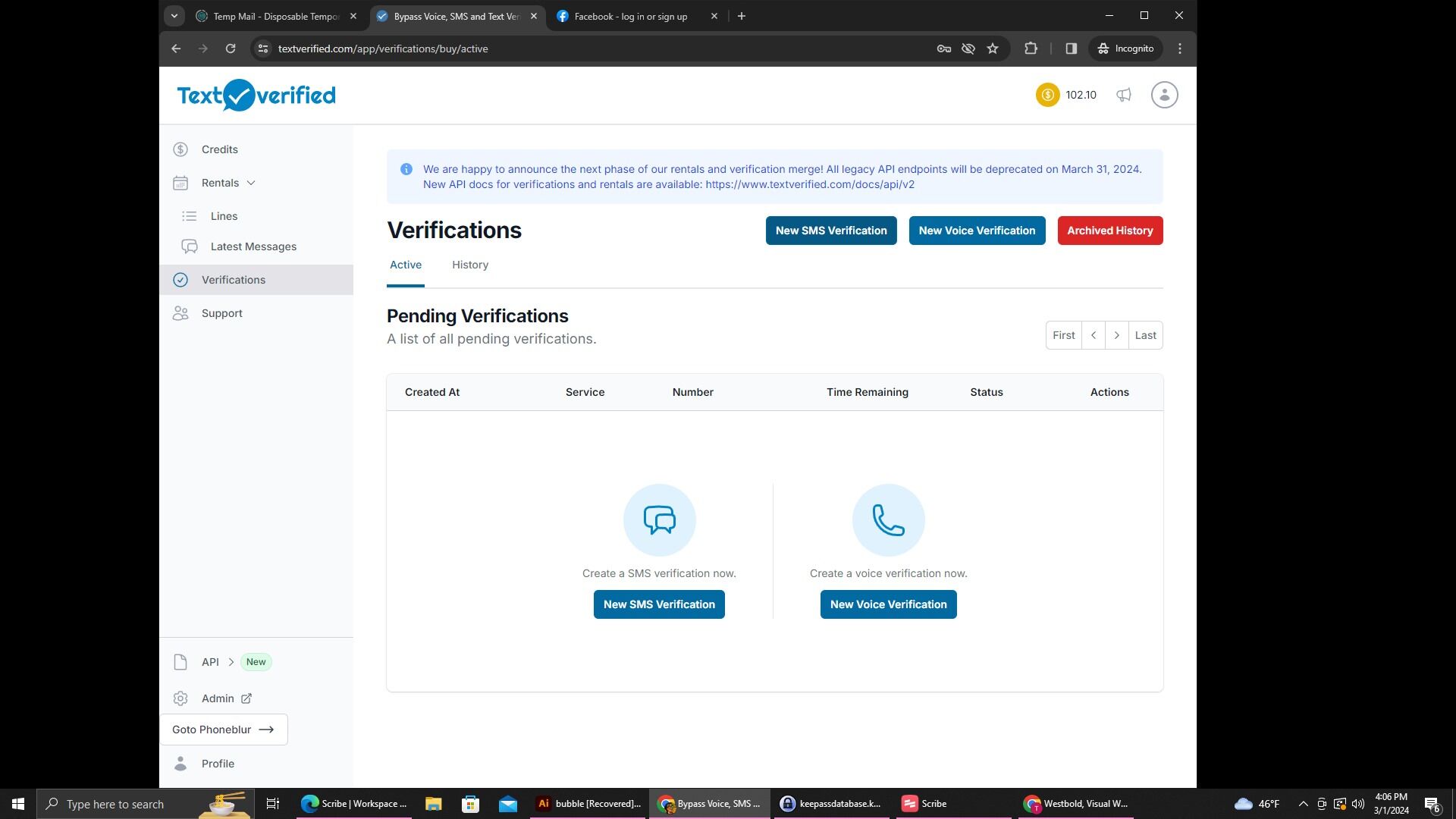This screenshot has height=819, width=1456.
Task: Switch to the Facebook browser tab
Action: click(x=629, y=16)
